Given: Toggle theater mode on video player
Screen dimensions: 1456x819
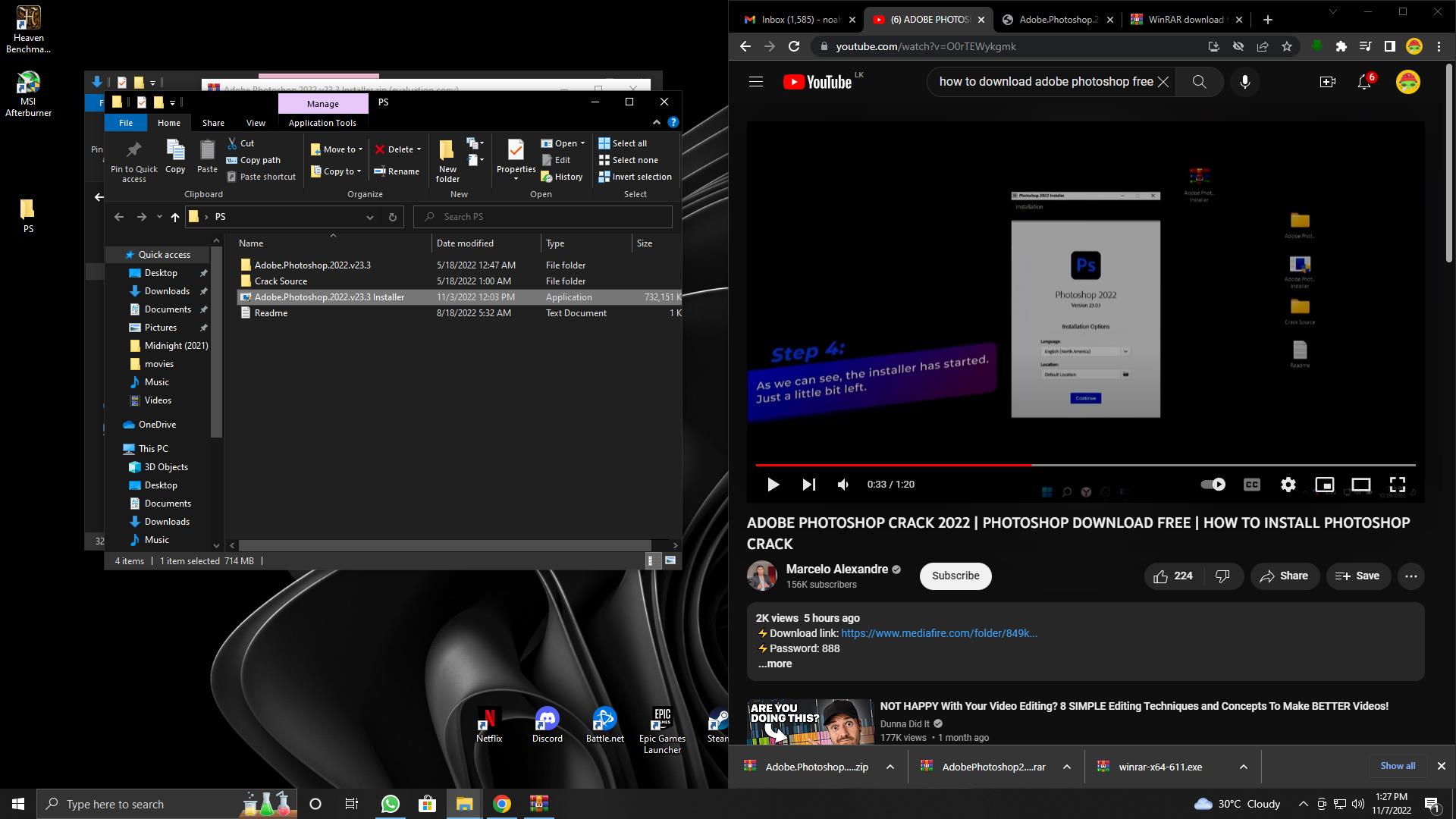Looking at the screenshot, I should (x=1360, y=485).
